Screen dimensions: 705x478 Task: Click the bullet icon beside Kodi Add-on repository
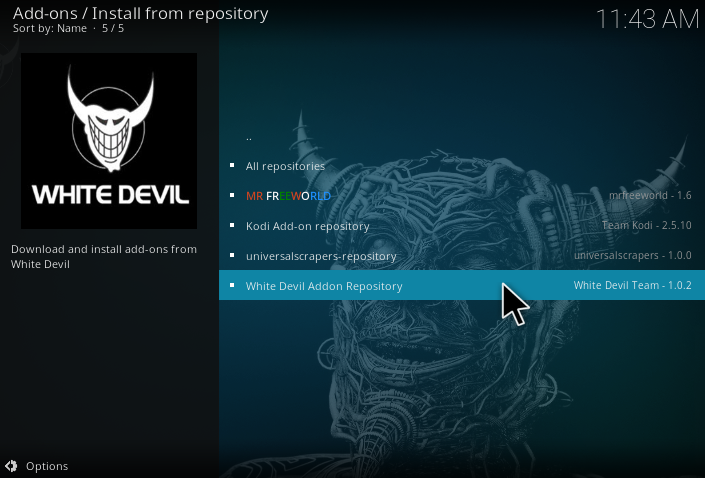pyautogui.click(x=232, y=225)
